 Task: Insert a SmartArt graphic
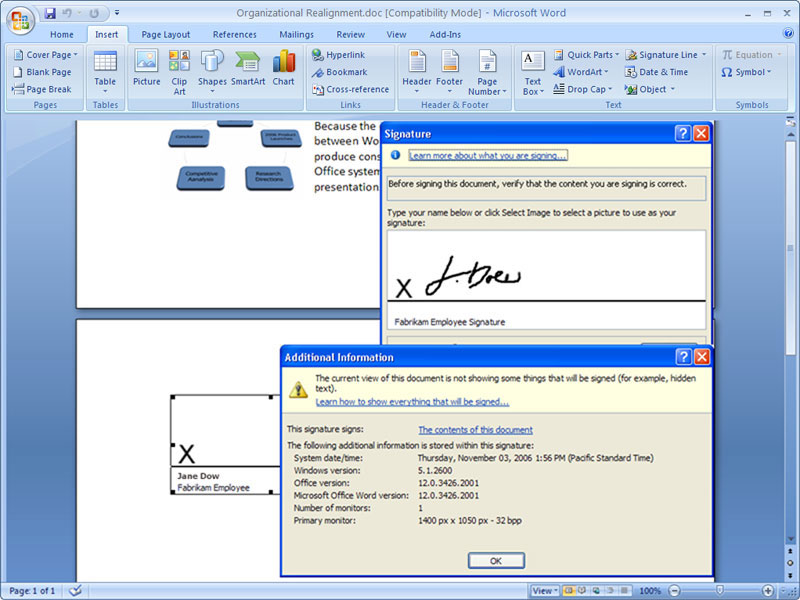[248, 68]
